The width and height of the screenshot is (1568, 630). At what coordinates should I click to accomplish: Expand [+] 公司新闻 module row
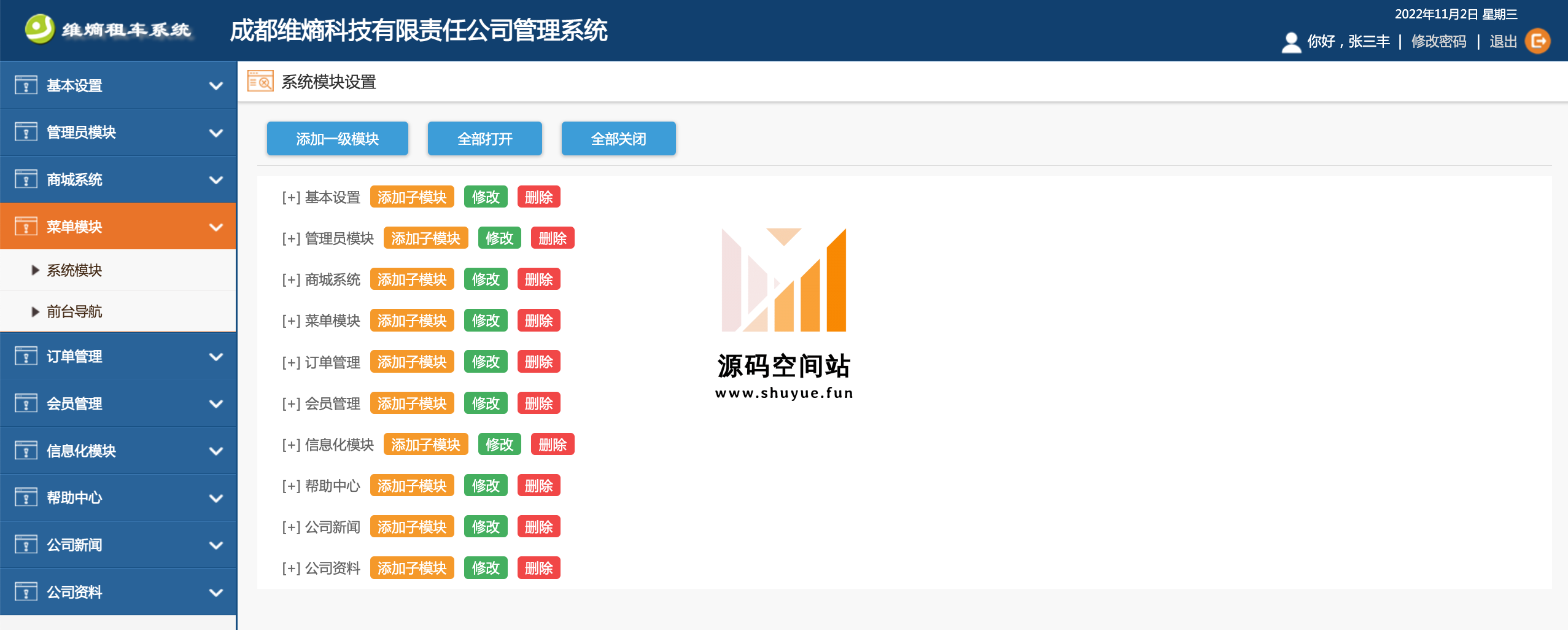pos(291,527)
